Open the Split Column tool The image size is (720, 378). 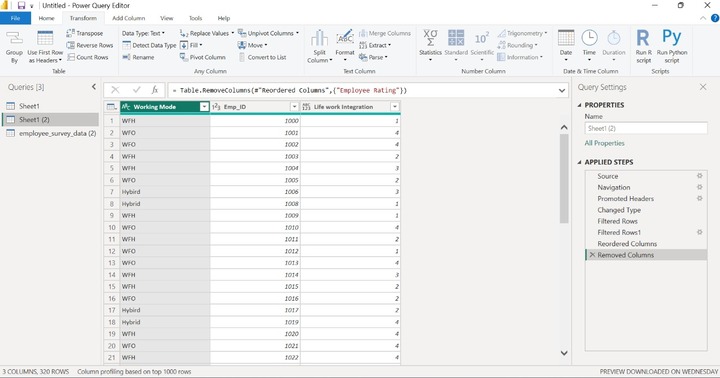320,46
